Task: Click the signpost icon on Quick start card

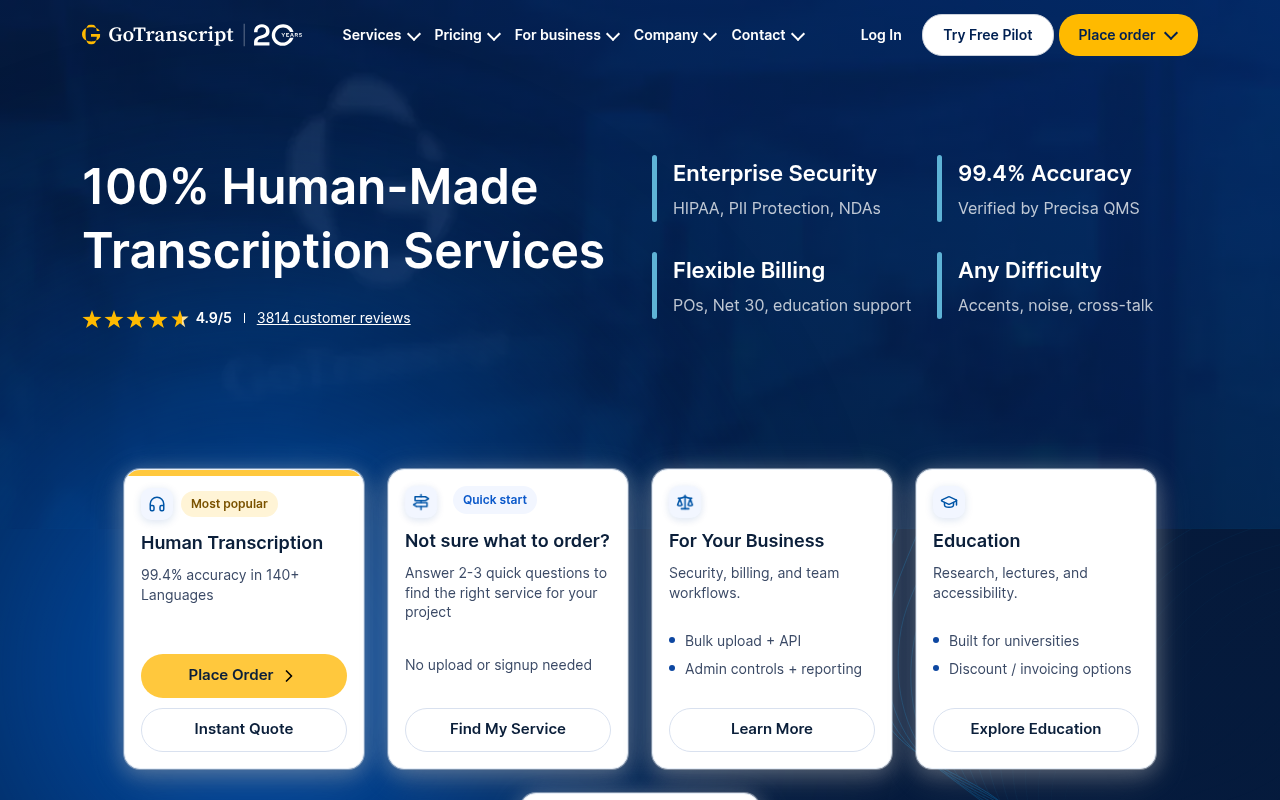Action: click(x=421, y=502)
